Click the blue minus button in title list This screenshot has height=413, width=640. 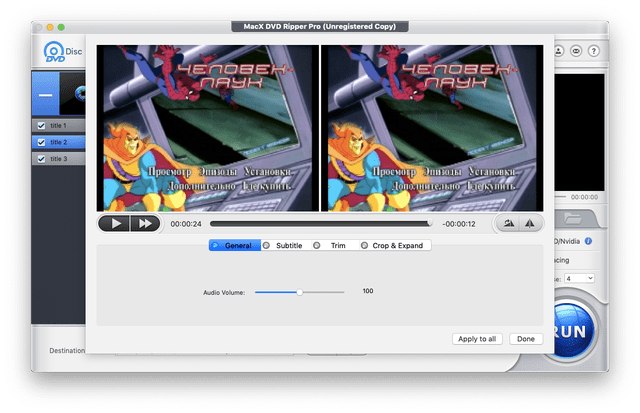pos(45,94)
